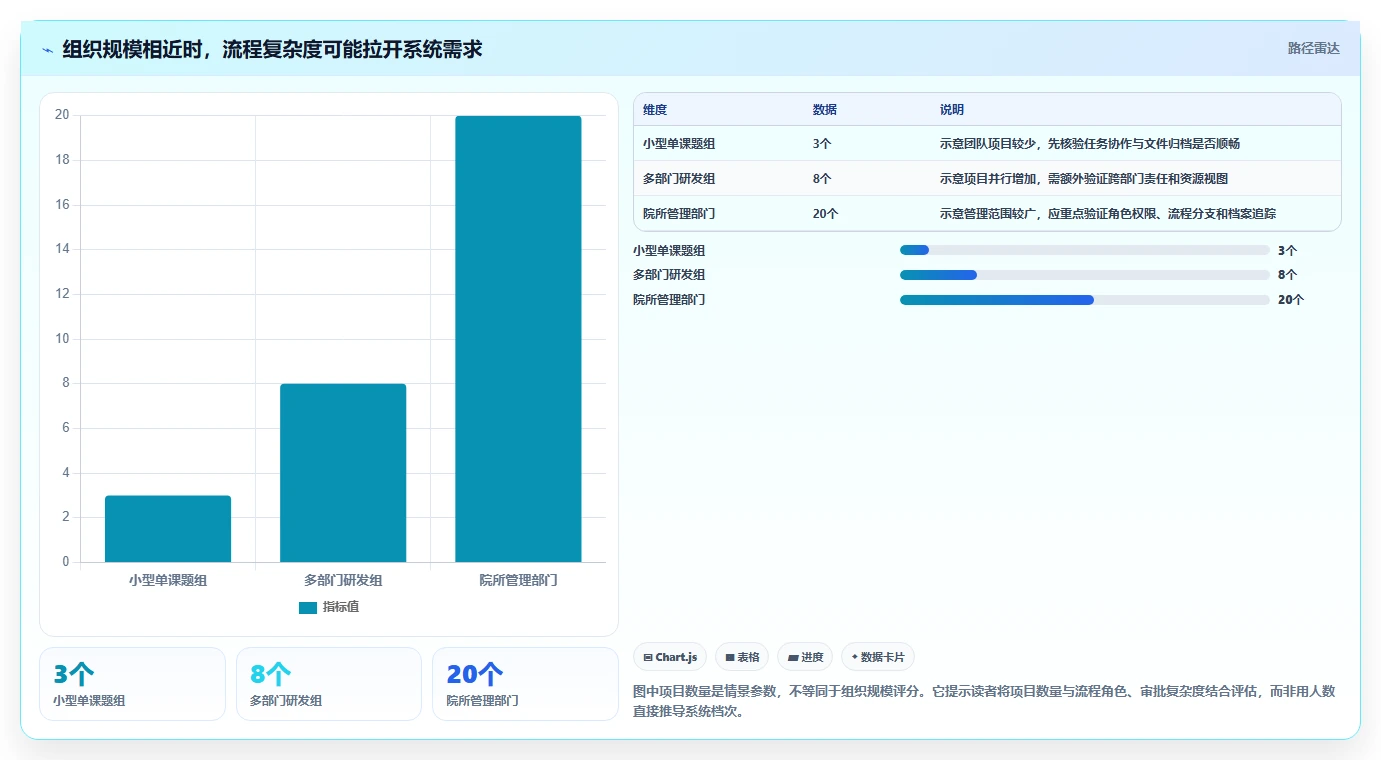Click the 小型单课题组 cell in the table
The width and height of the screenshot is (1381, 760).
pos(679,144)
